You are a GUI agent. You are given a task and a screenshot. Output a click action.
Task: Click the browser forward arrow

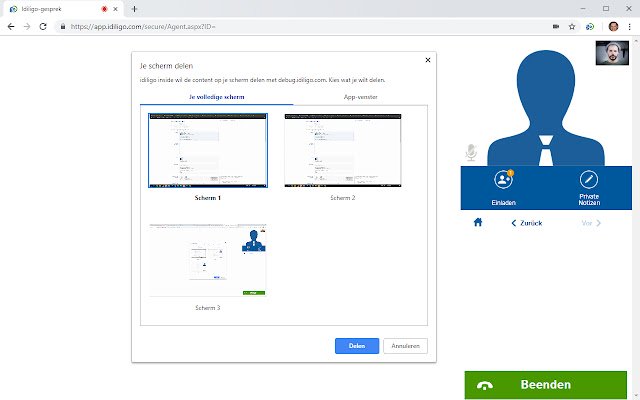click(x=27, y=27)
